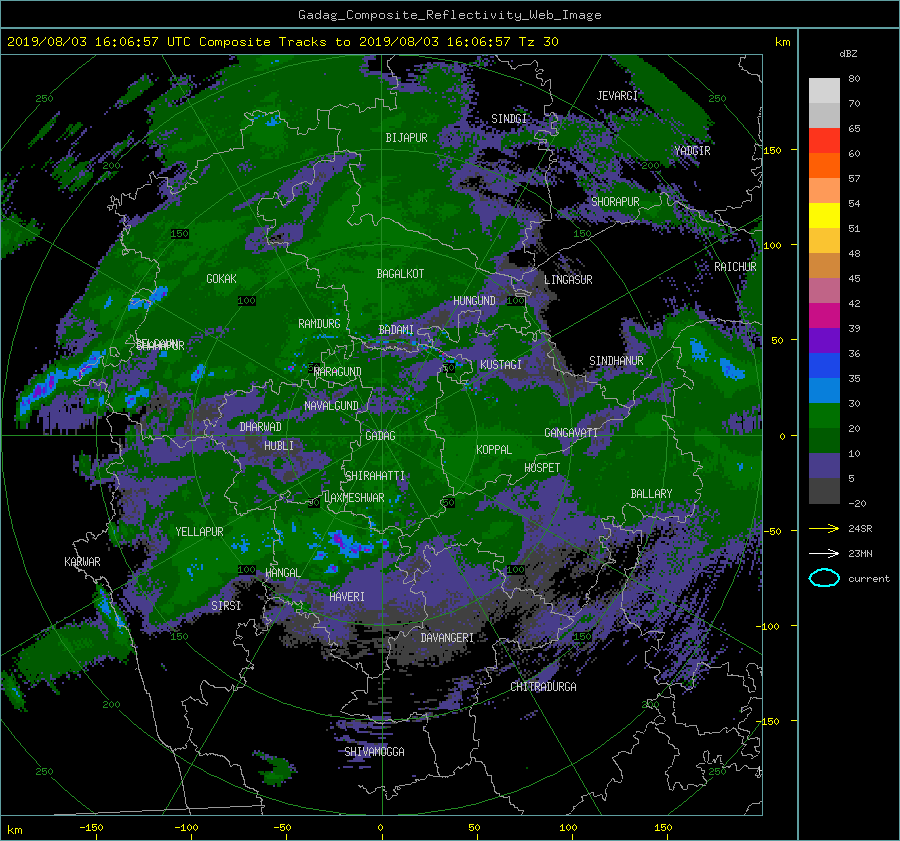The height and width of the screenshot is (841, 900).
Task: Click the SIRSI city label
Action: pos(226,606)
